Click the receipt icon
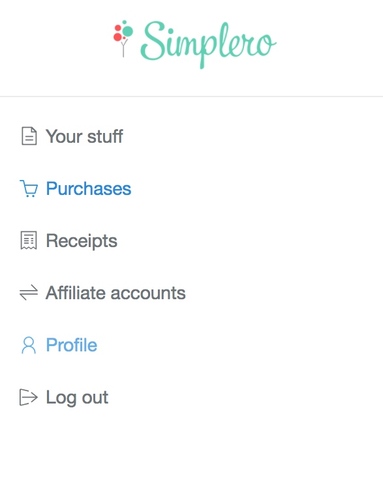 29,241
